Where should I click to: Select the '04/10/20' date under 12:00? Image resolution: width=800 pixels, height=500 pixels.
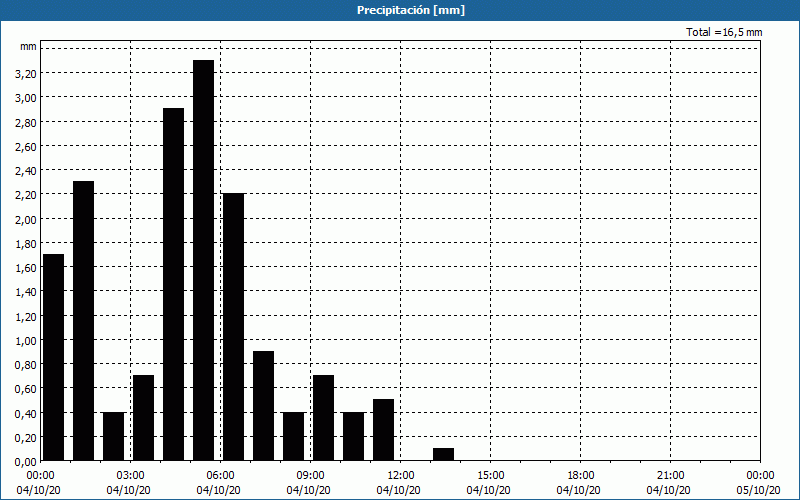coord(398,490)
